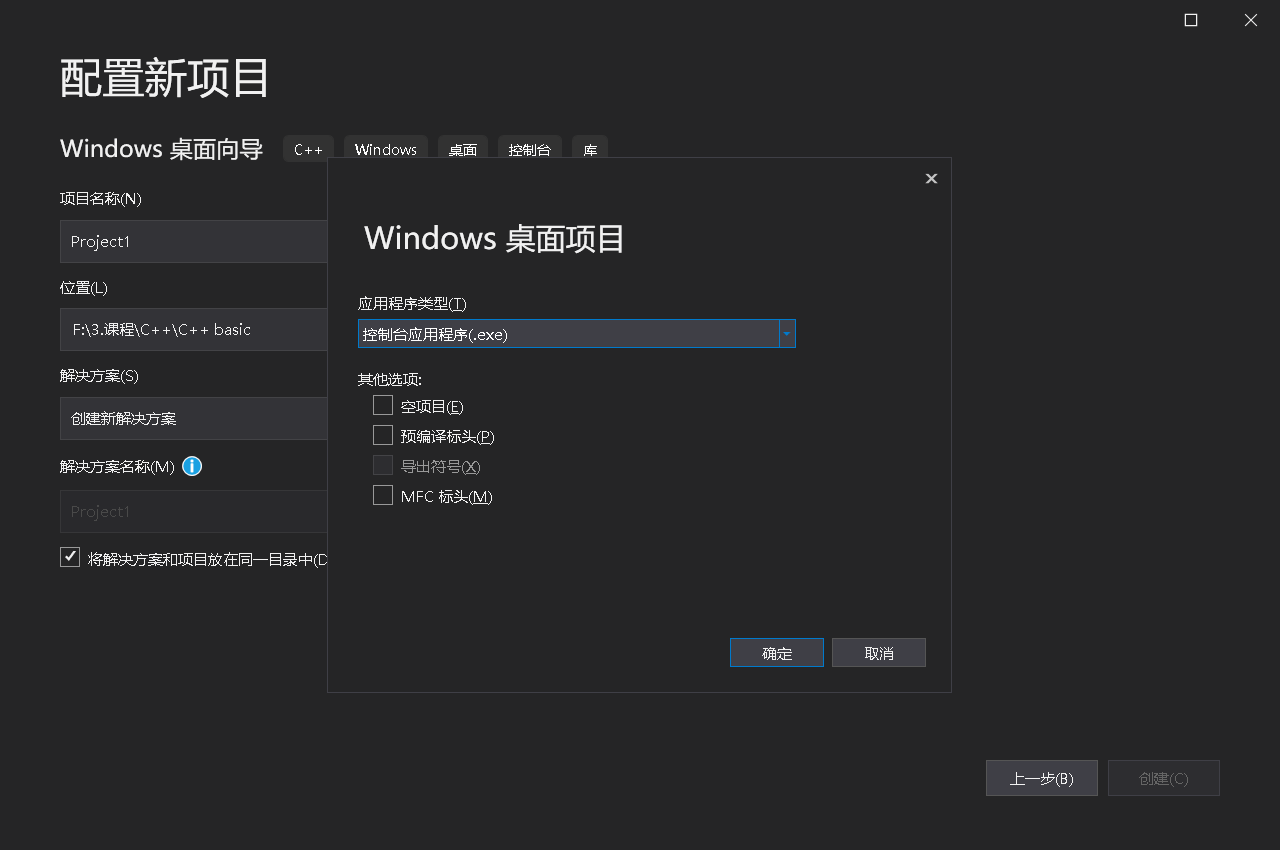
Task: Expand the 解决方案 combo box
Action: (193, 418)
